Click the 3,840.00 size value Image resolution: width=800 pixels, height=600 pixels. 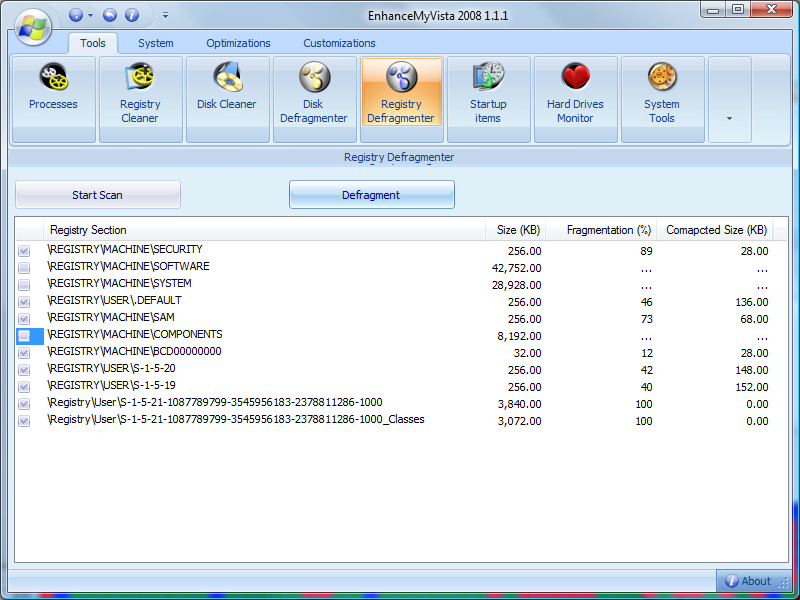click(x=519, y=404)
